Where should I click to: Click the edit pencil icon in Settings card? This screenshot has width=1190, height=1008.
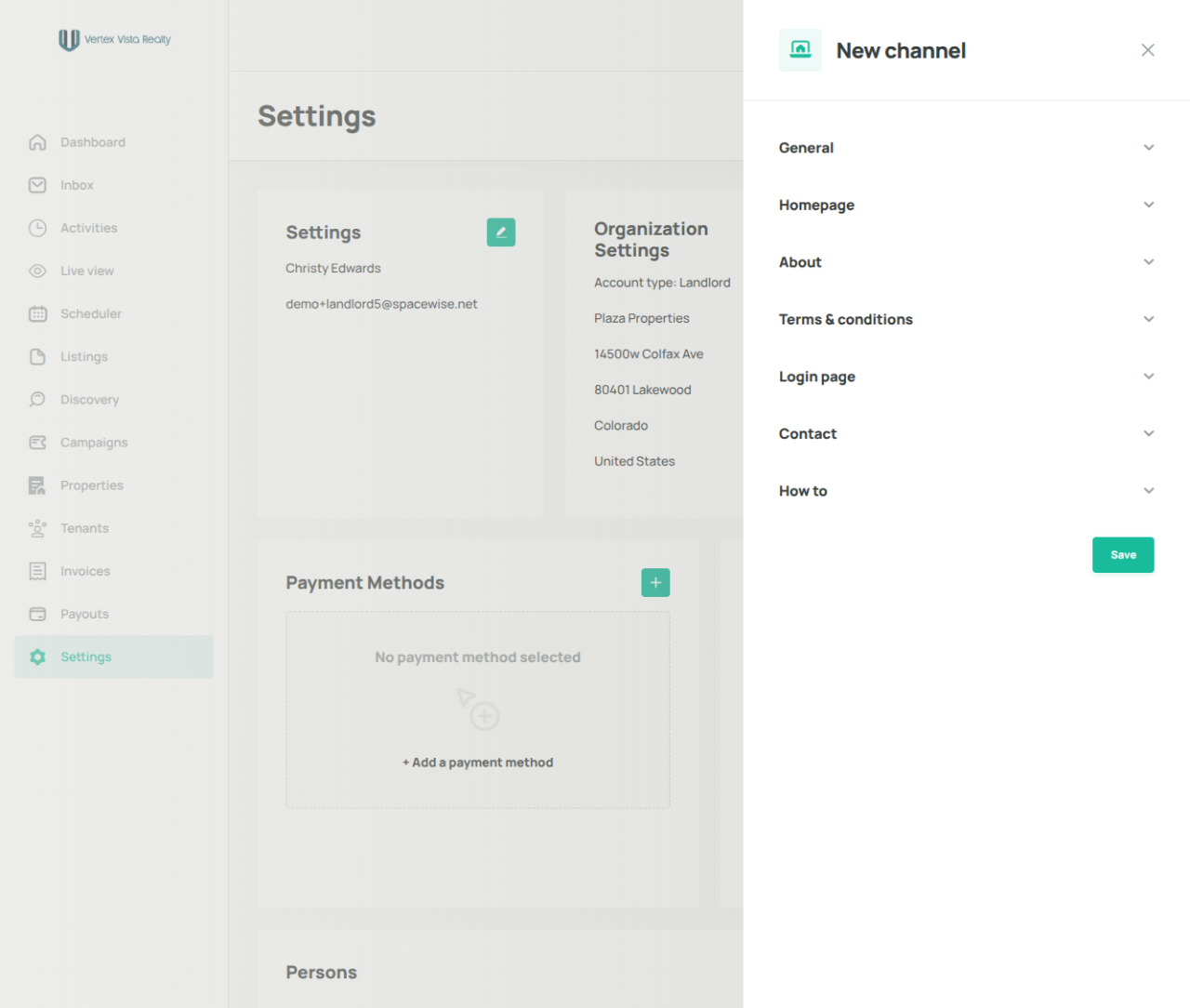click(501, 232)
